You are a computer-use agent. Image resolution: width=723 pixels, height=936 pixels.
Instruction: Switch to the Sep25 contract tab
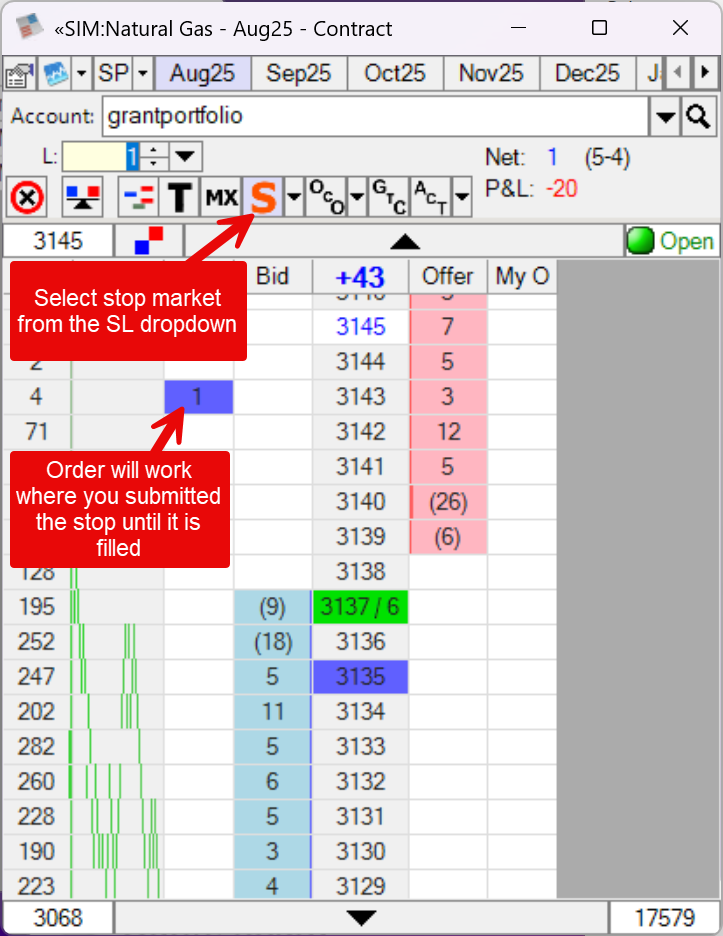click(x=299, y=73)
